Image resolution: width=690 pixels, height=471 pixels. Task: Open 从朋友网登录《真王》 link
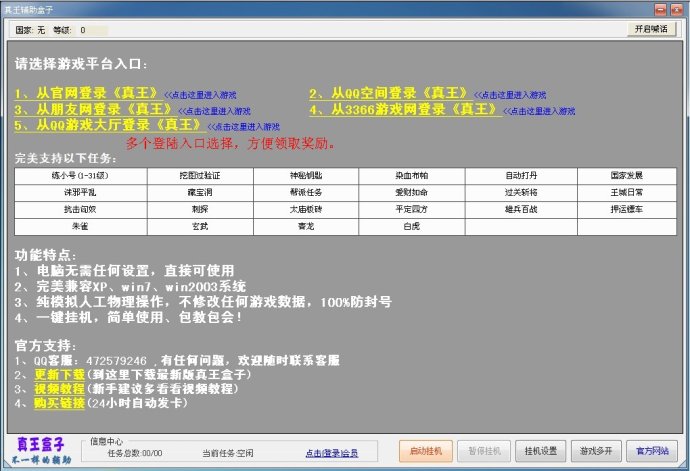tap(94, 109)
